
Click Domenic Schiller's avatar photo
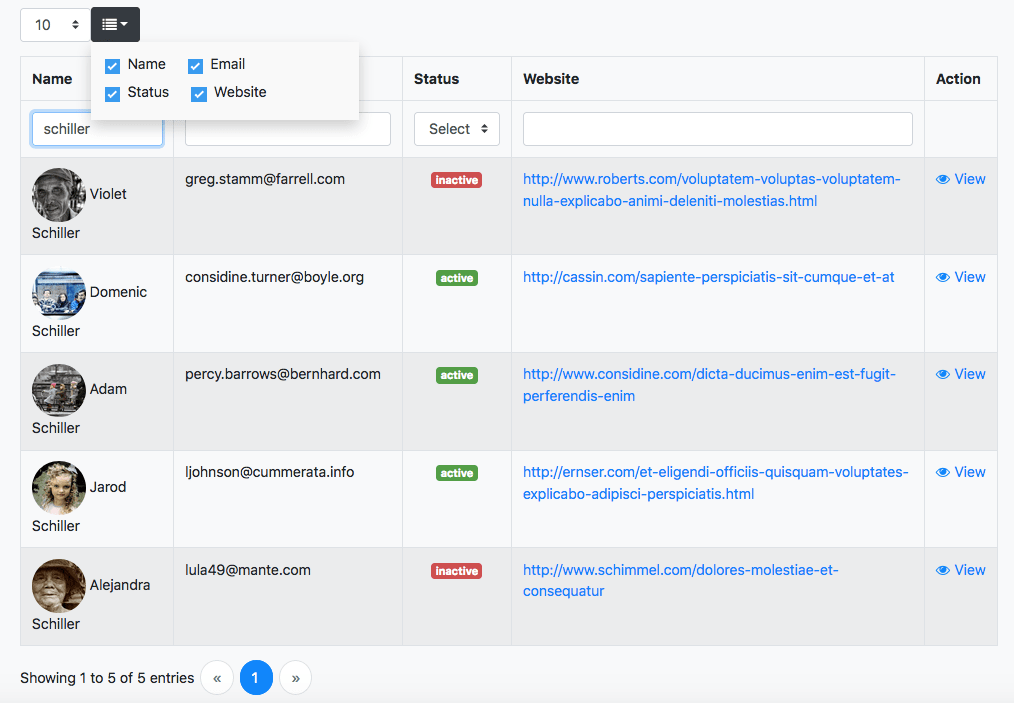tap(59, 292)
